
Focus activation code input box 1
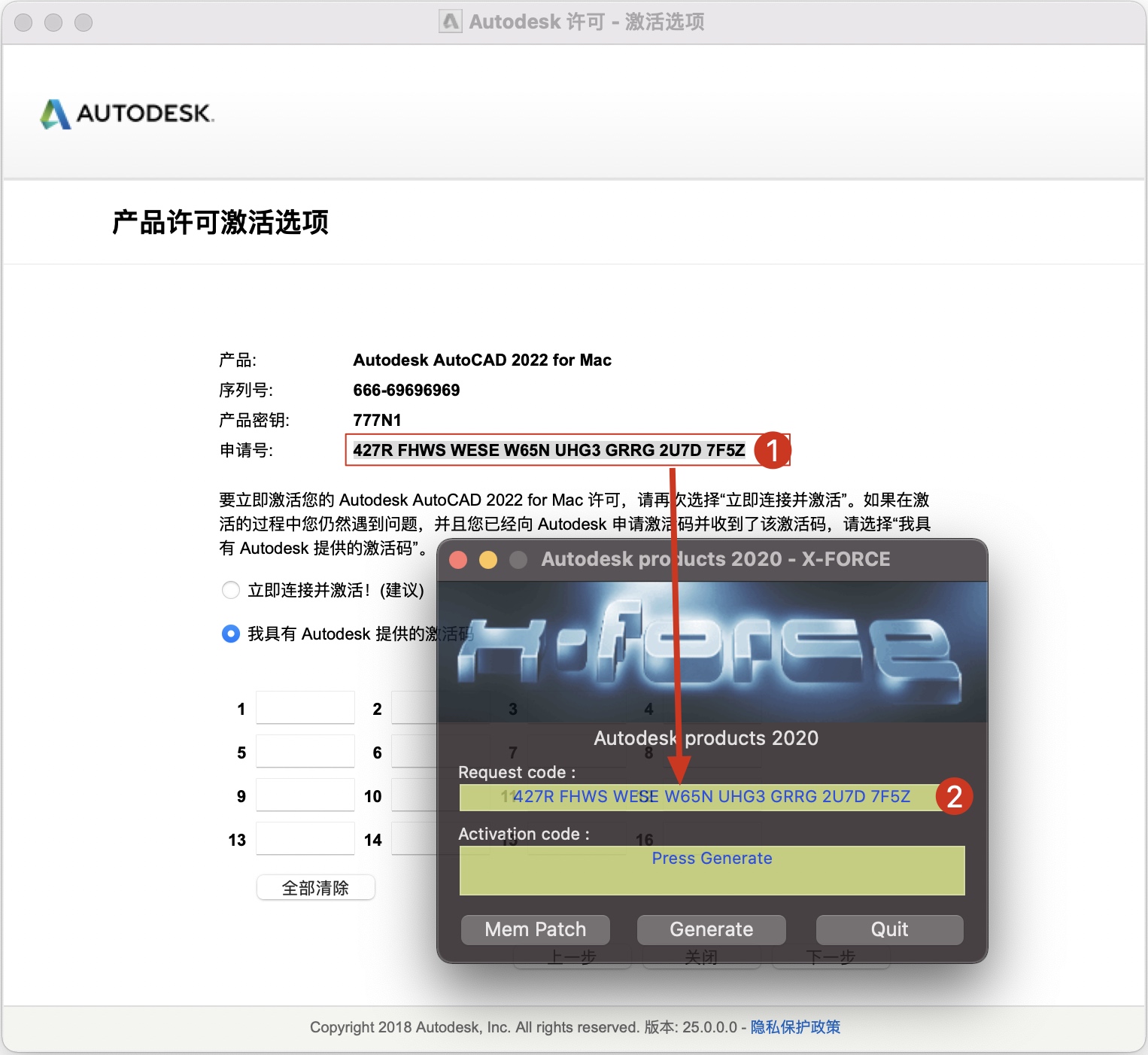tap(305, 708)
